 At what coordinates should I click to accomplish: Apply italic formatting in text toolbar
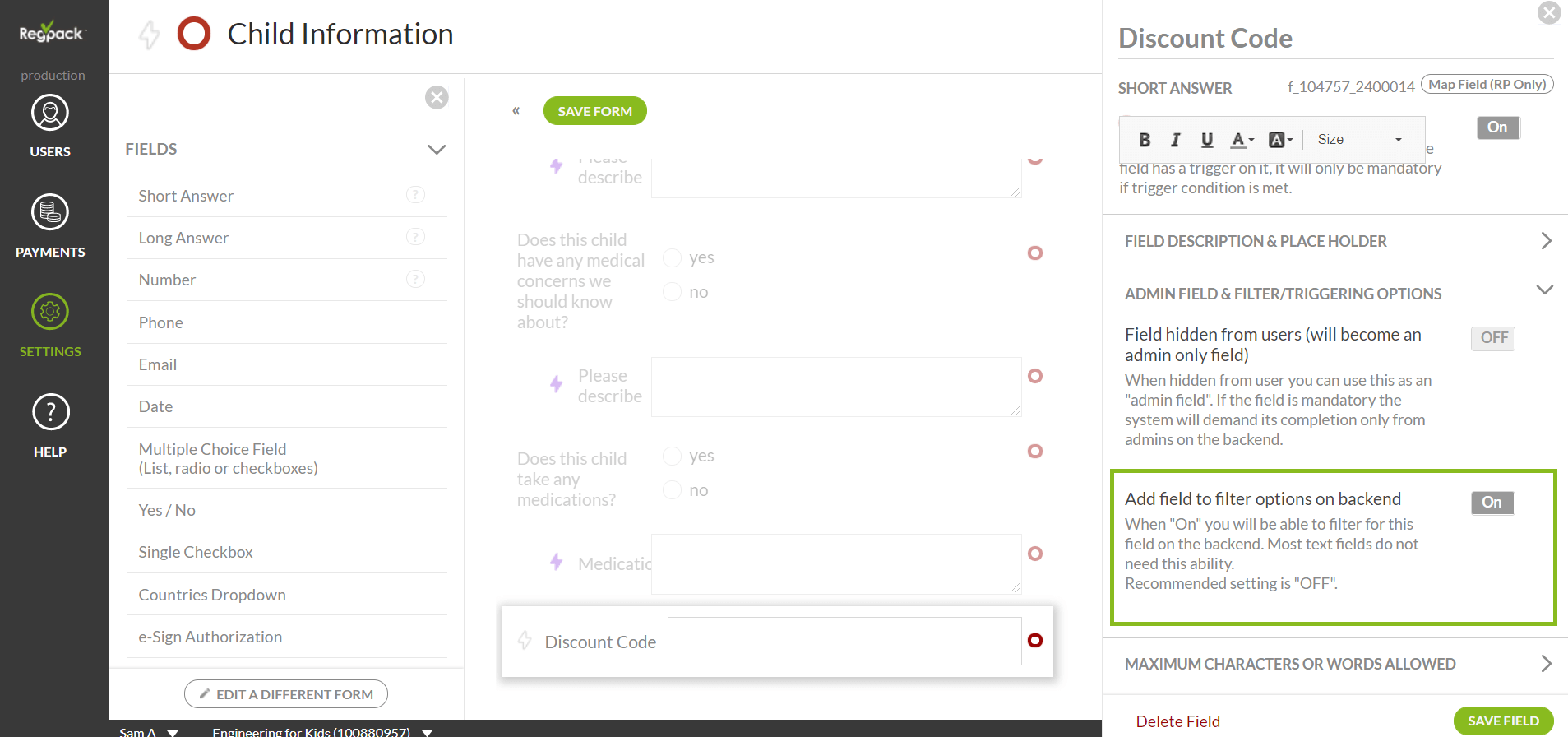pos(1175,140)
